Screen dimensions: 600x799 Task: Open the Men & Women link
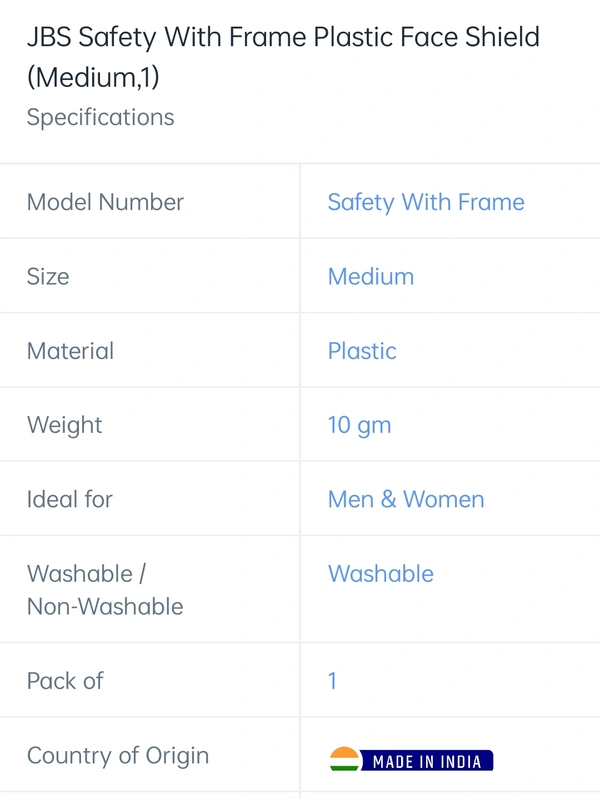[x=406, y=499]
